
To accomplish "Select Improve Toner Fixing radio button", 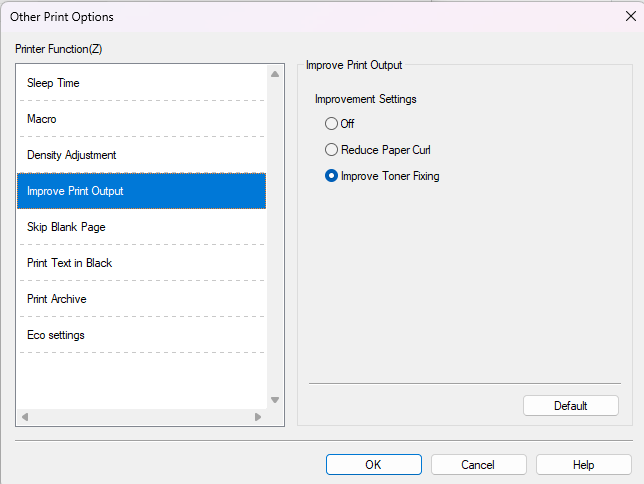I will click(x=332, y=176).
